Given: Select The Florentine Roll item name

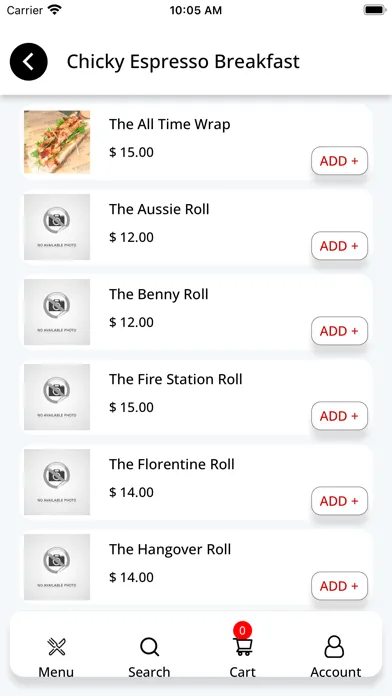Looking at the screenshot, I should (172, 464).
